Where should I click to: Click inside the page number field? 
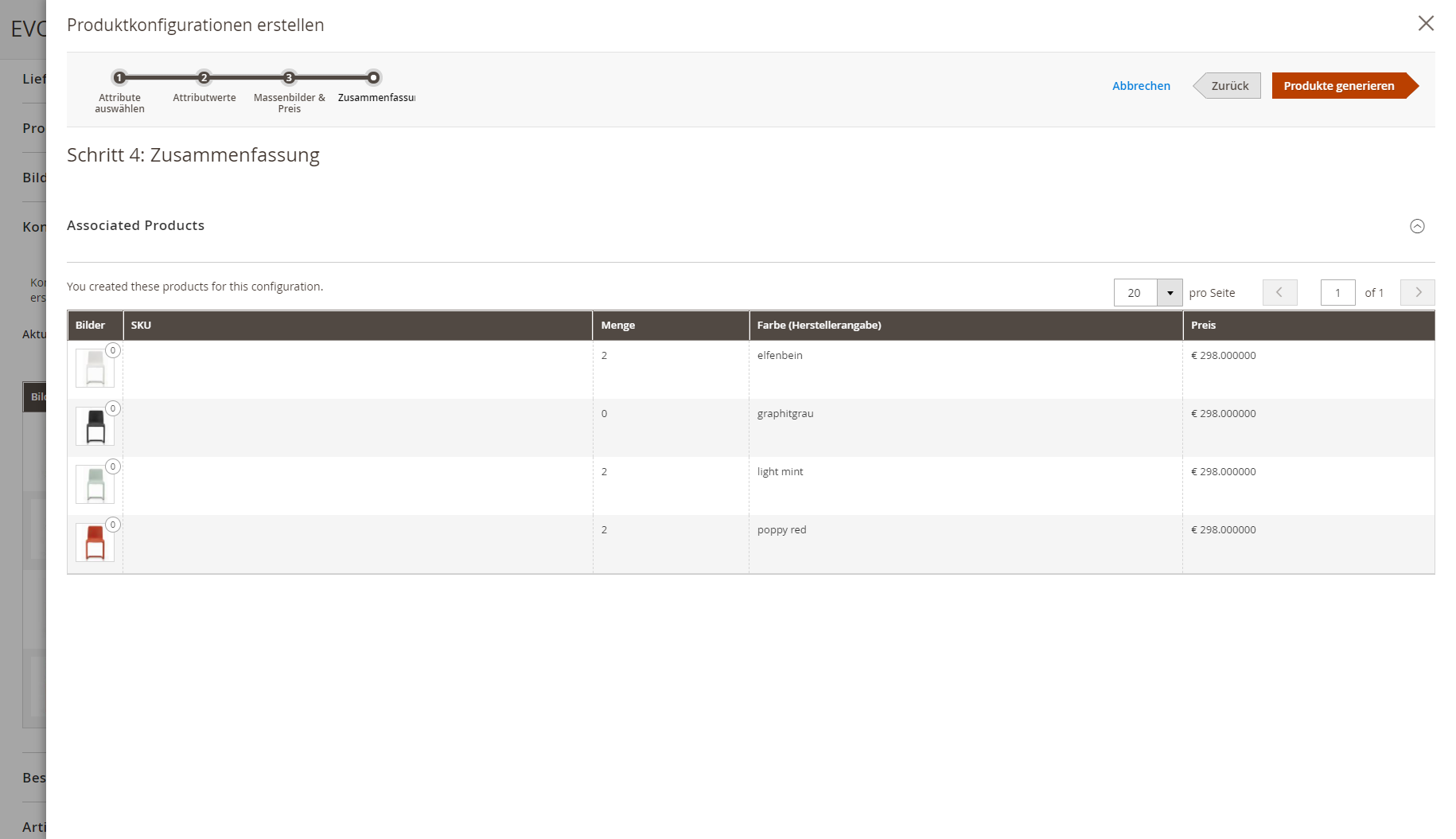tap(1337, 292)
